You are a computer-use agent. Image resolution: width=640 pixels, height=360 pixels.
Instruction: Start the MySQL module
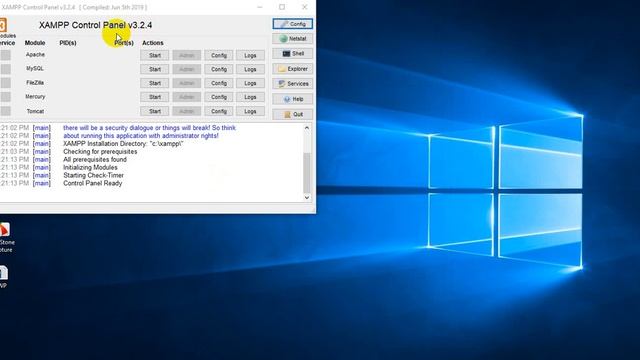(155, 69)
